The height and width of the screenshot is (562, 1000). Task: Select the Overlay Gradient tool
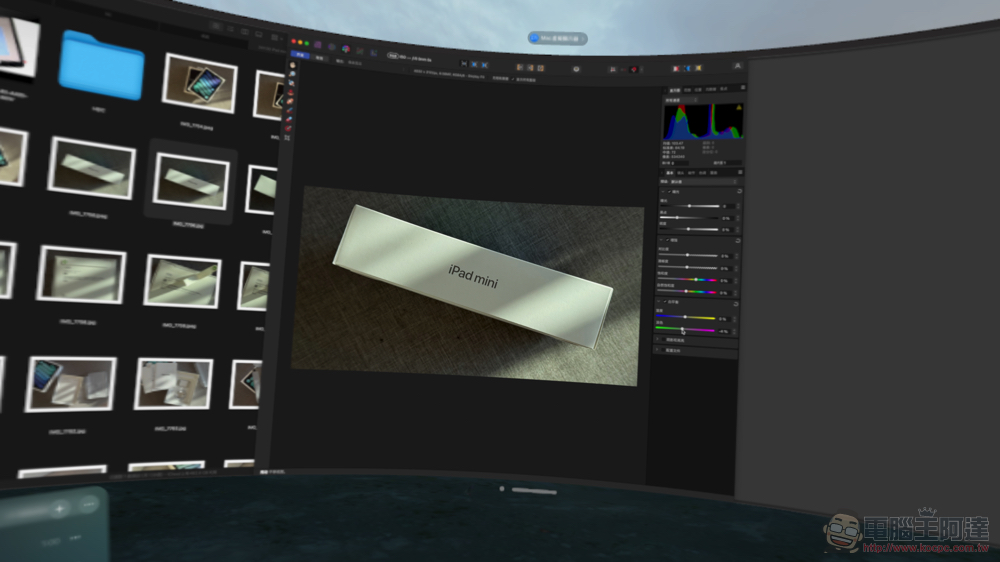[x=288, y=128]
